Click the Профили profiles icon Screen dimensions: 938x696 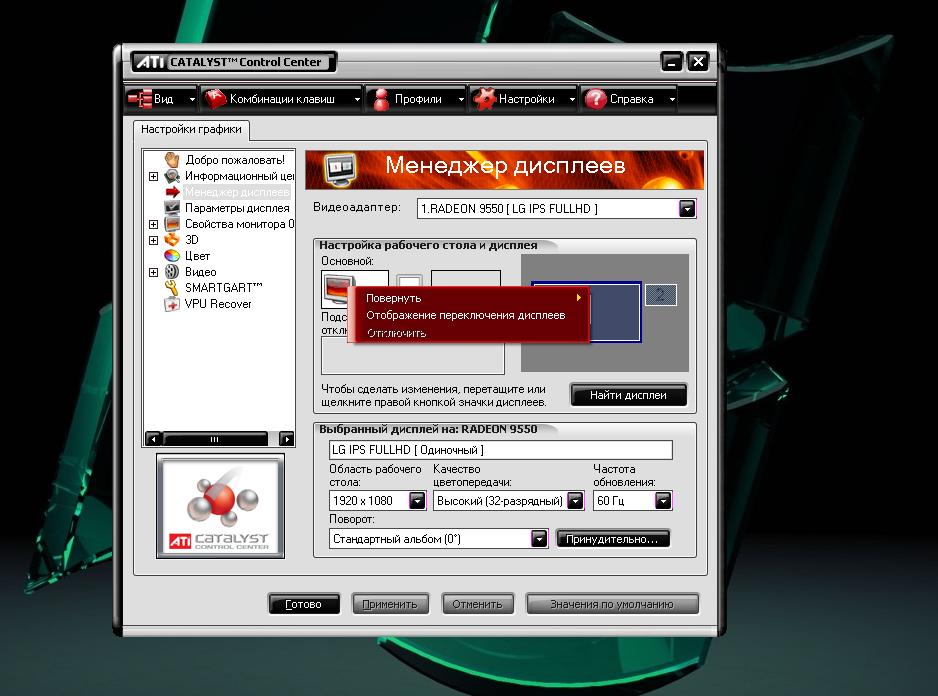(381, 99)
